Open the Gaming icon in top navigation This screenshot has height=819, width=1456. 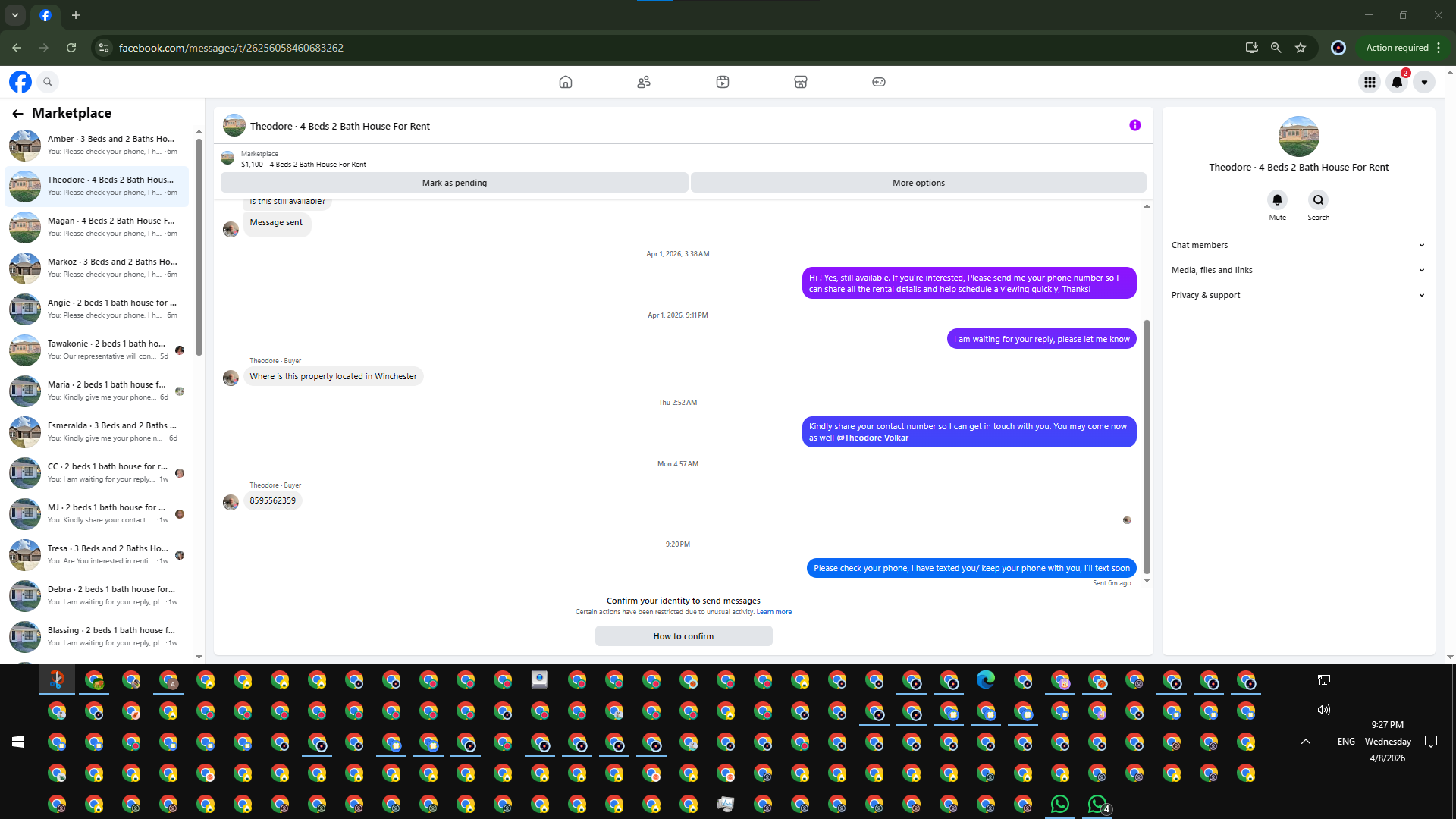pyautogui.click(x=878, y=82)
